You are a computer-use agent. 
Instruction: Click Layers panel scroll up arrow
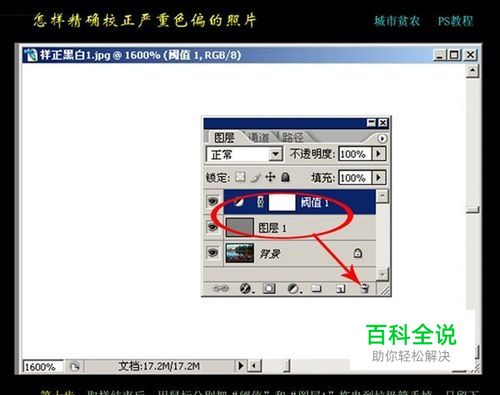382,196
